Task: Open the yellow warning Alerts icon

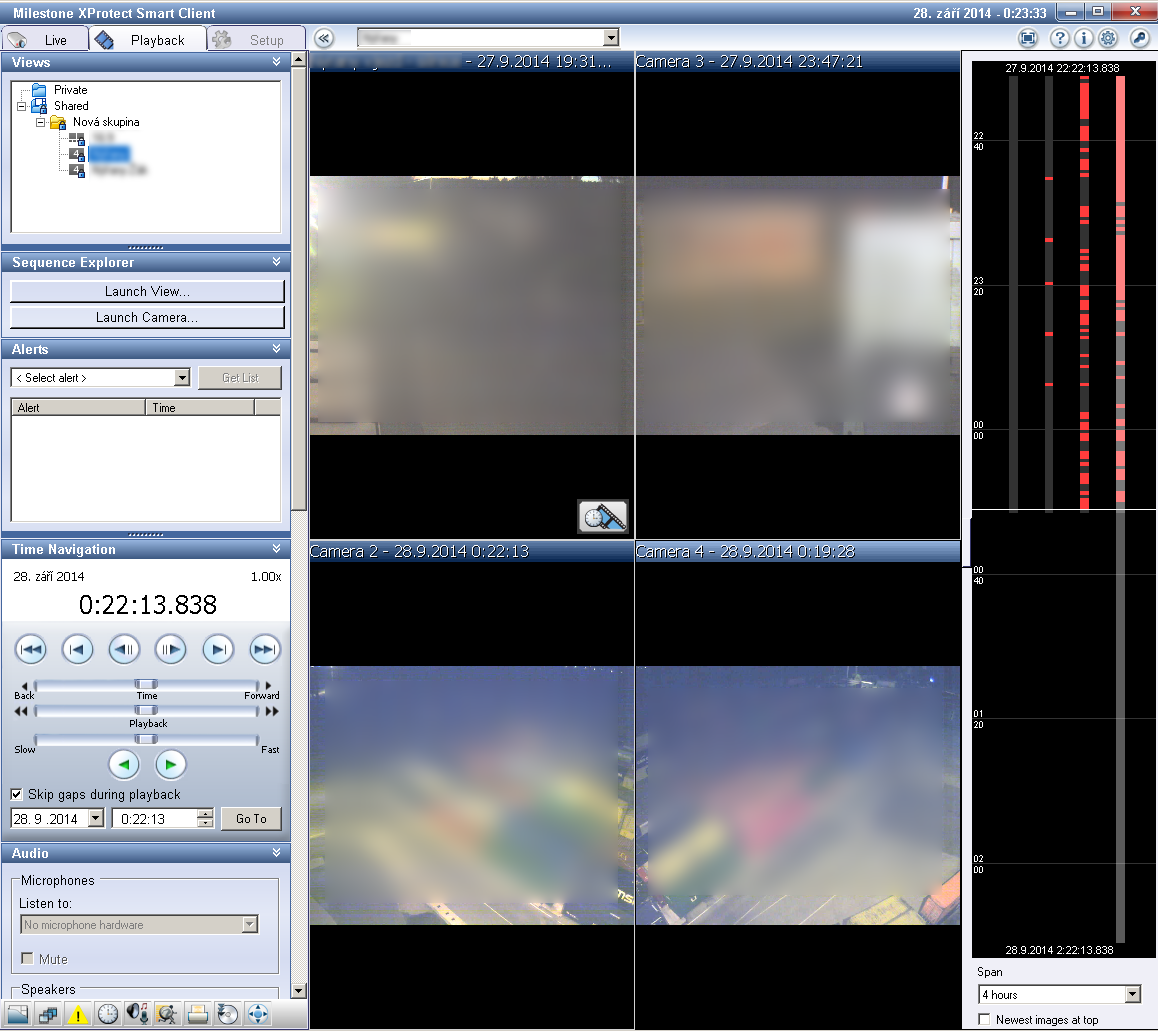Action: tap(78, 1014)
